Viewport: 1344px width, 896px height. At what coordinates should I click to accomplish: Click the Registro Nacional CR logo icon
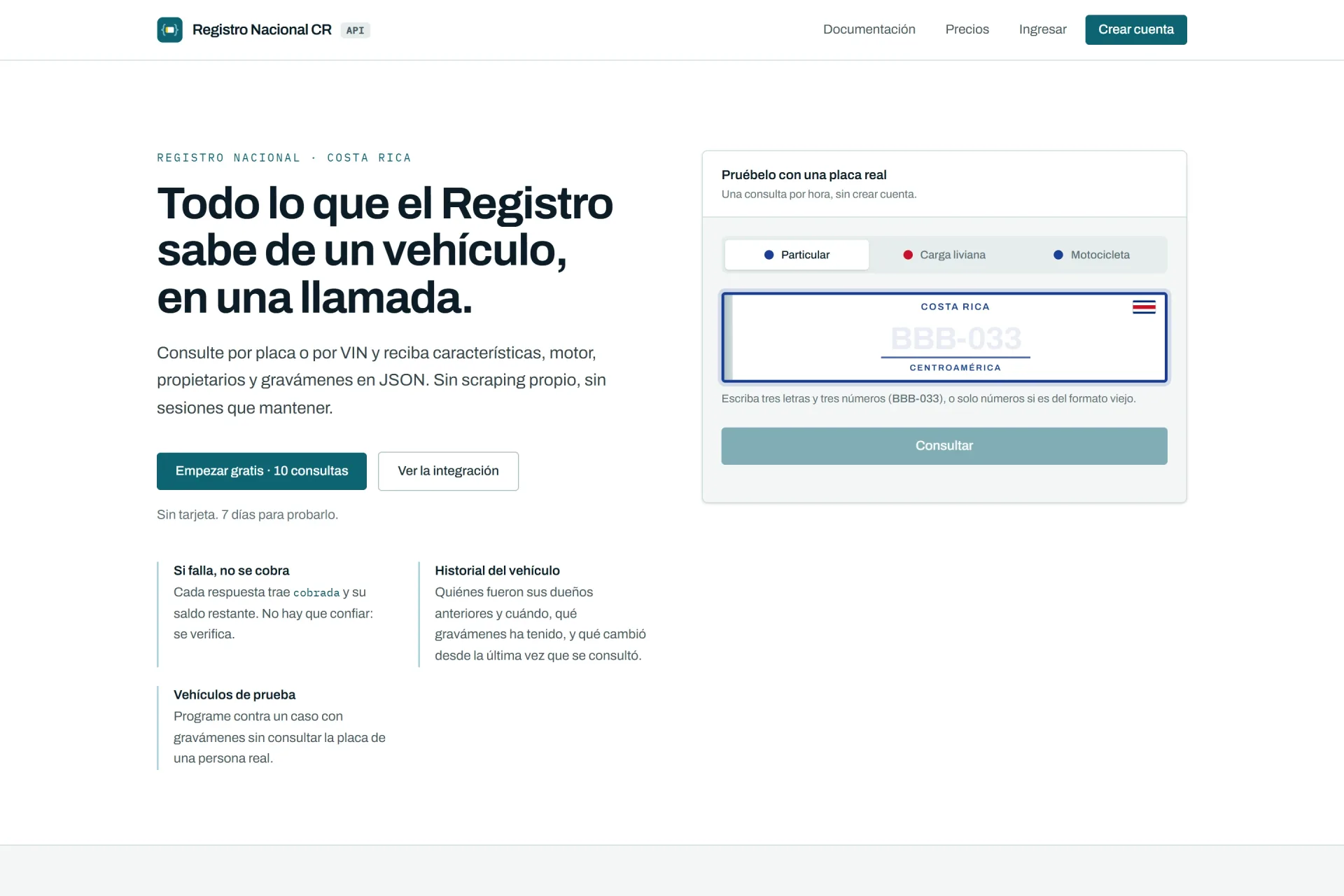tap(169, 29)
